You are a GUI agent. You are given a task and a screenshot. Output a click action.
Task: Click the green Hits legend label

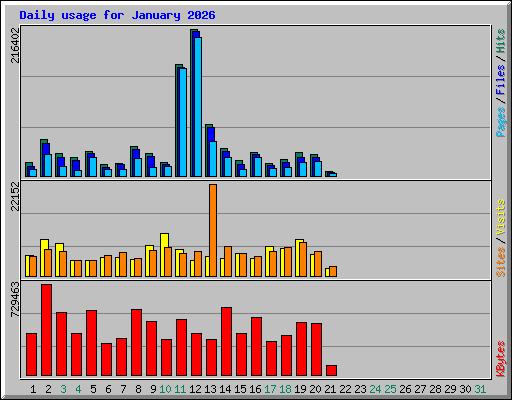point(500,41)
